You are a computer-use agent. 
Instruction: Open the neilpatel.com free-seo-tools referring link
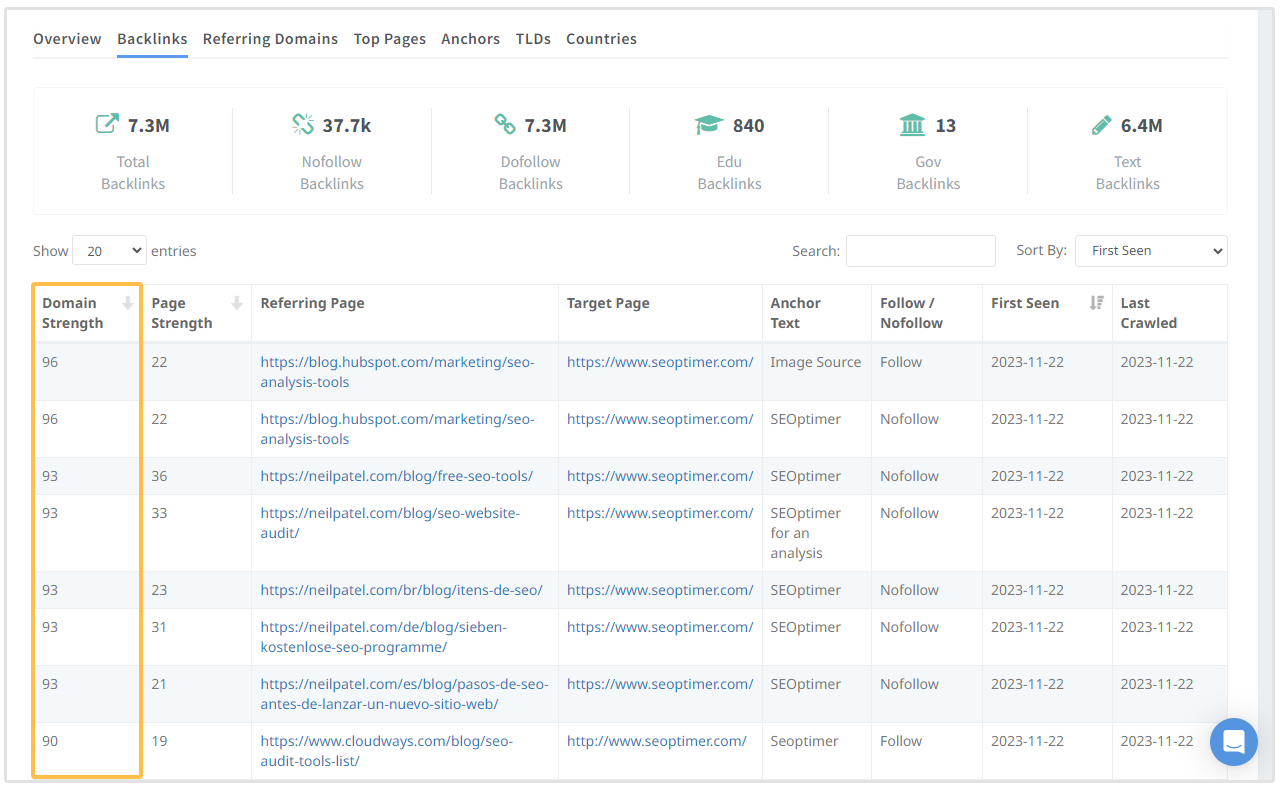click(396, 476)
